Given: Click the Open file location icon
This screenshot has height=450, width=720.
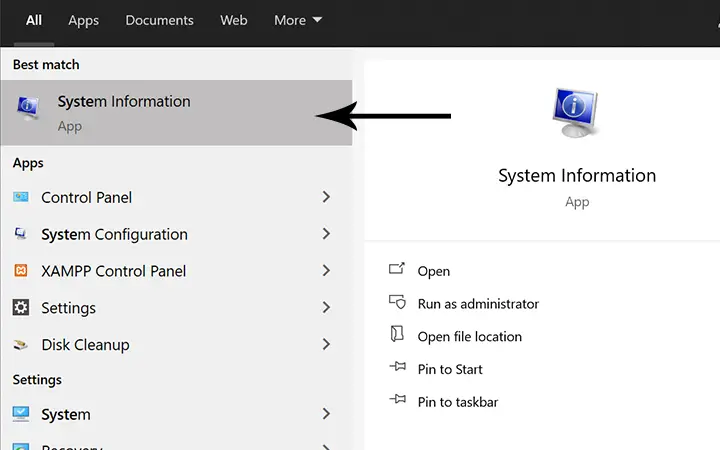Looking at the screenshot, I should [397, 334].
